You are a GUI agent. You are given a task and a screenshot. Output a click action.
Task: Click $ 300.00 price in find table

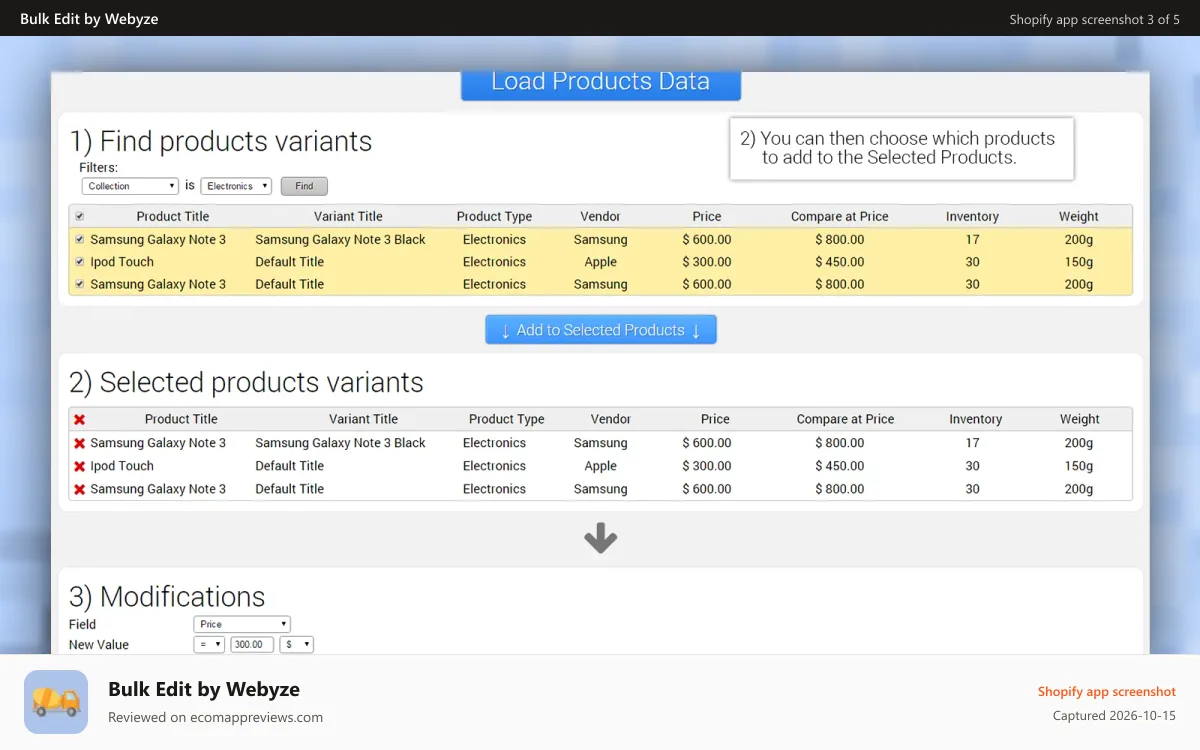[x=707, y=262]
